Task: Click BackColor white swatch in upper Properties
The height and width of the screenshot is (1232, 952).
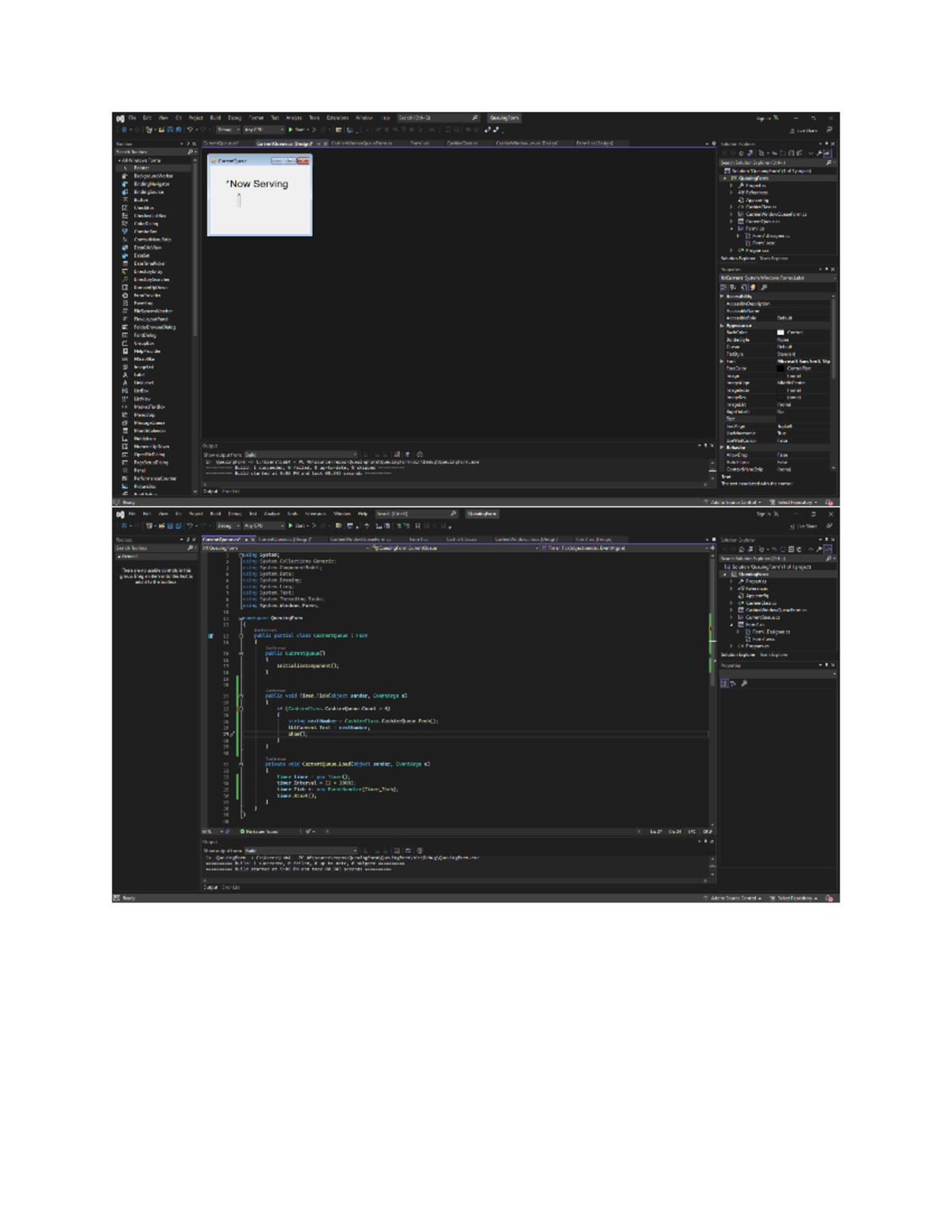Action: 781,332
